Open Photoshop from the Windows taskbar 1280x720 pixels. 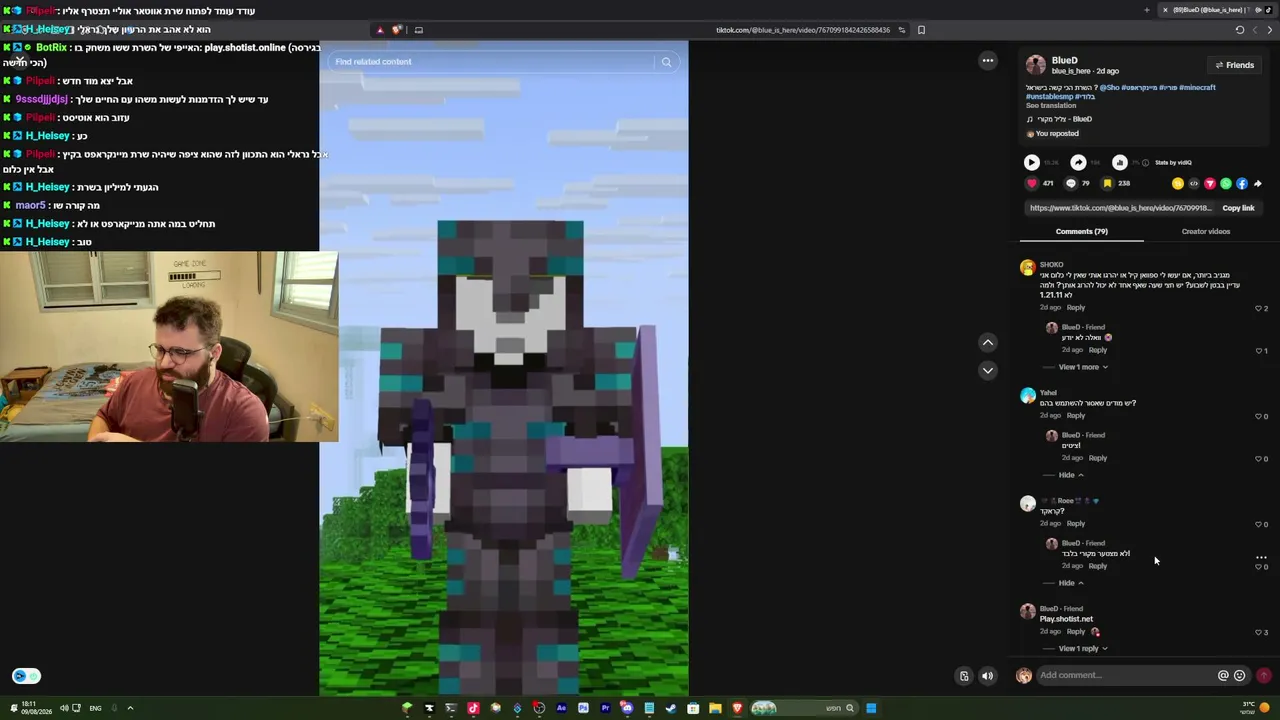click(x=583, y=709)
